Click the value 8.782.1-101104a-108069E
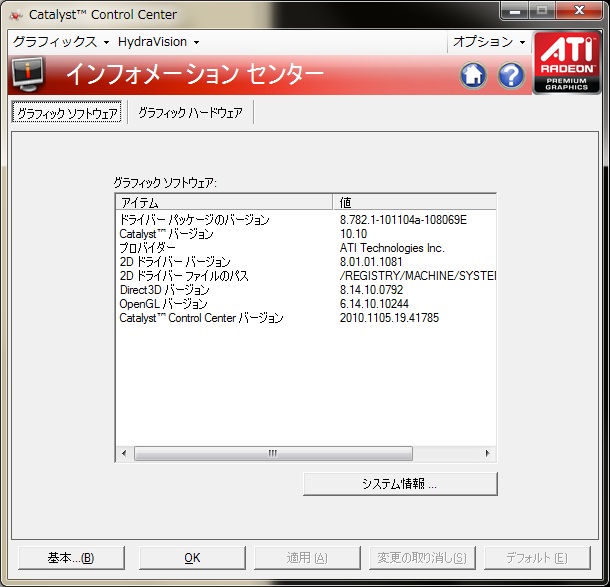 point(403,220)
